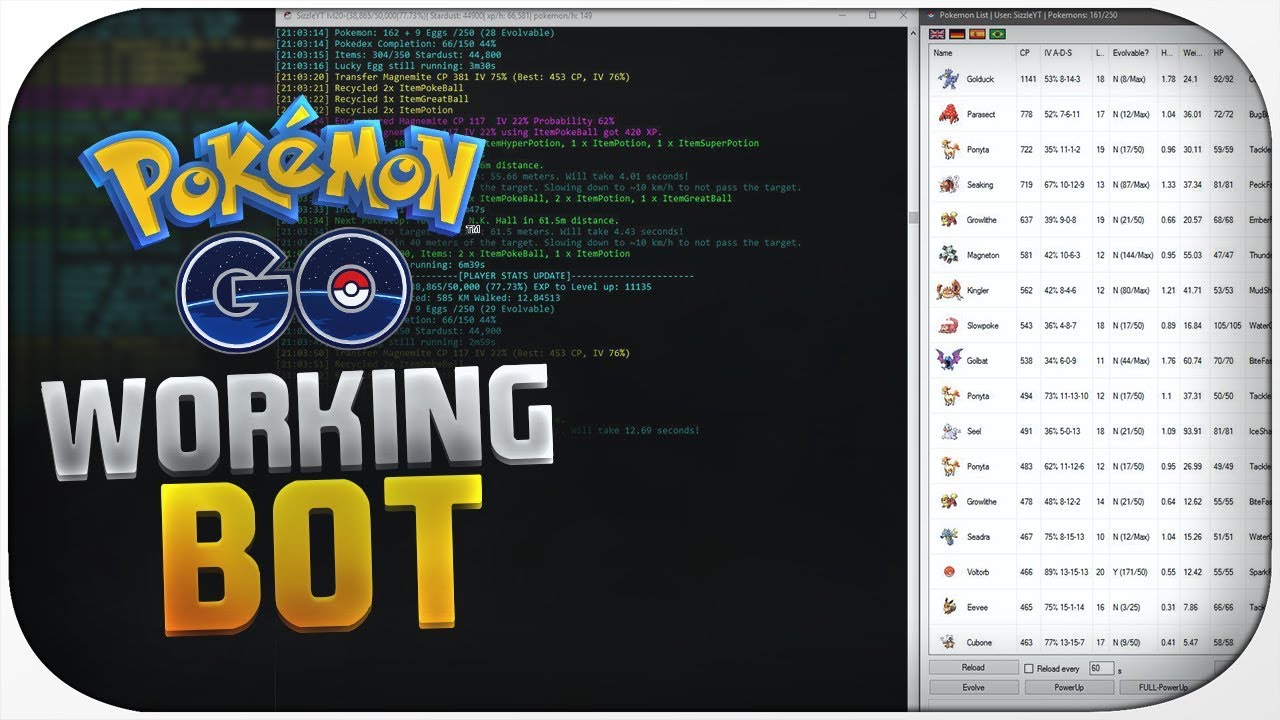The height and width of the screenshot is (720, 1280).
Task: Click the Seel weight cell '93.91'
Action: pos(1192,431)
